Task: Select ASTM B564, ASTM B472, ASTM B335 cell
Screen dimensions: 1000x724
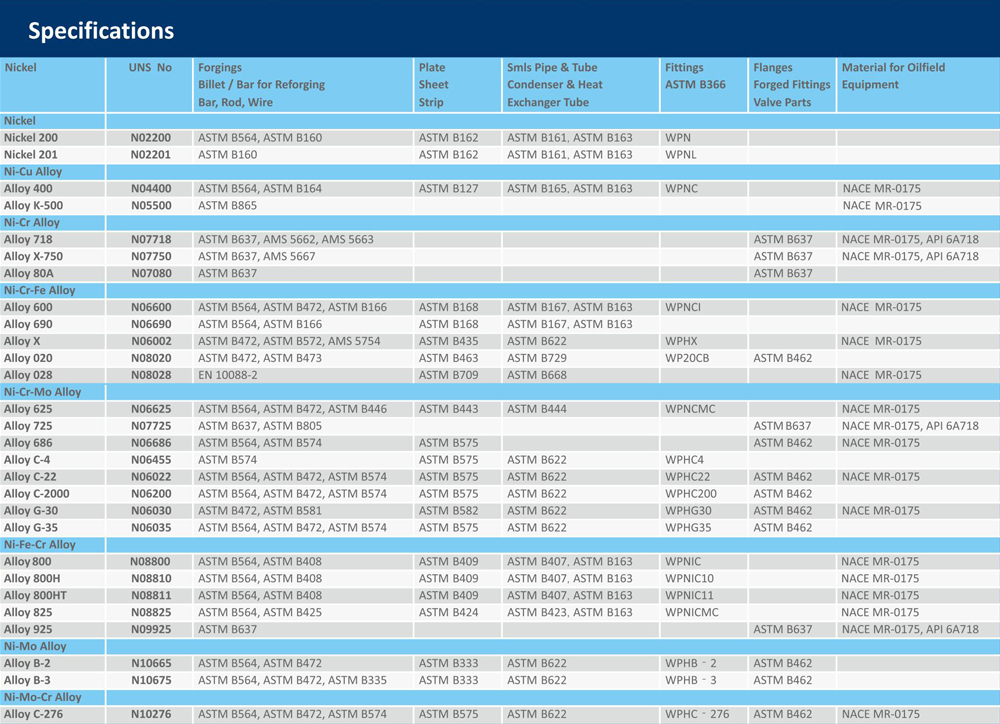Action: [x=292, y=681]
